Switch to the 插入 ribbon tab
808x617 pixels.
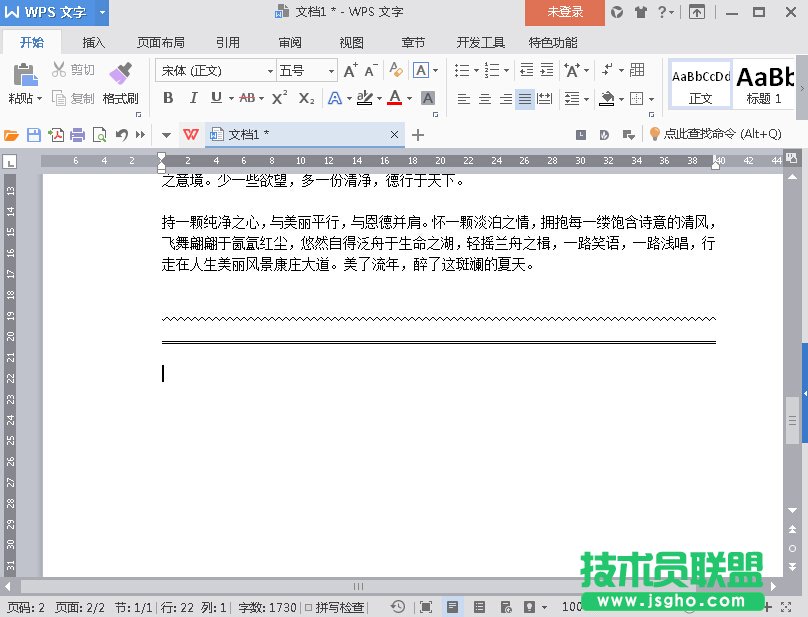pyautogui.click(x=94, y=43)
